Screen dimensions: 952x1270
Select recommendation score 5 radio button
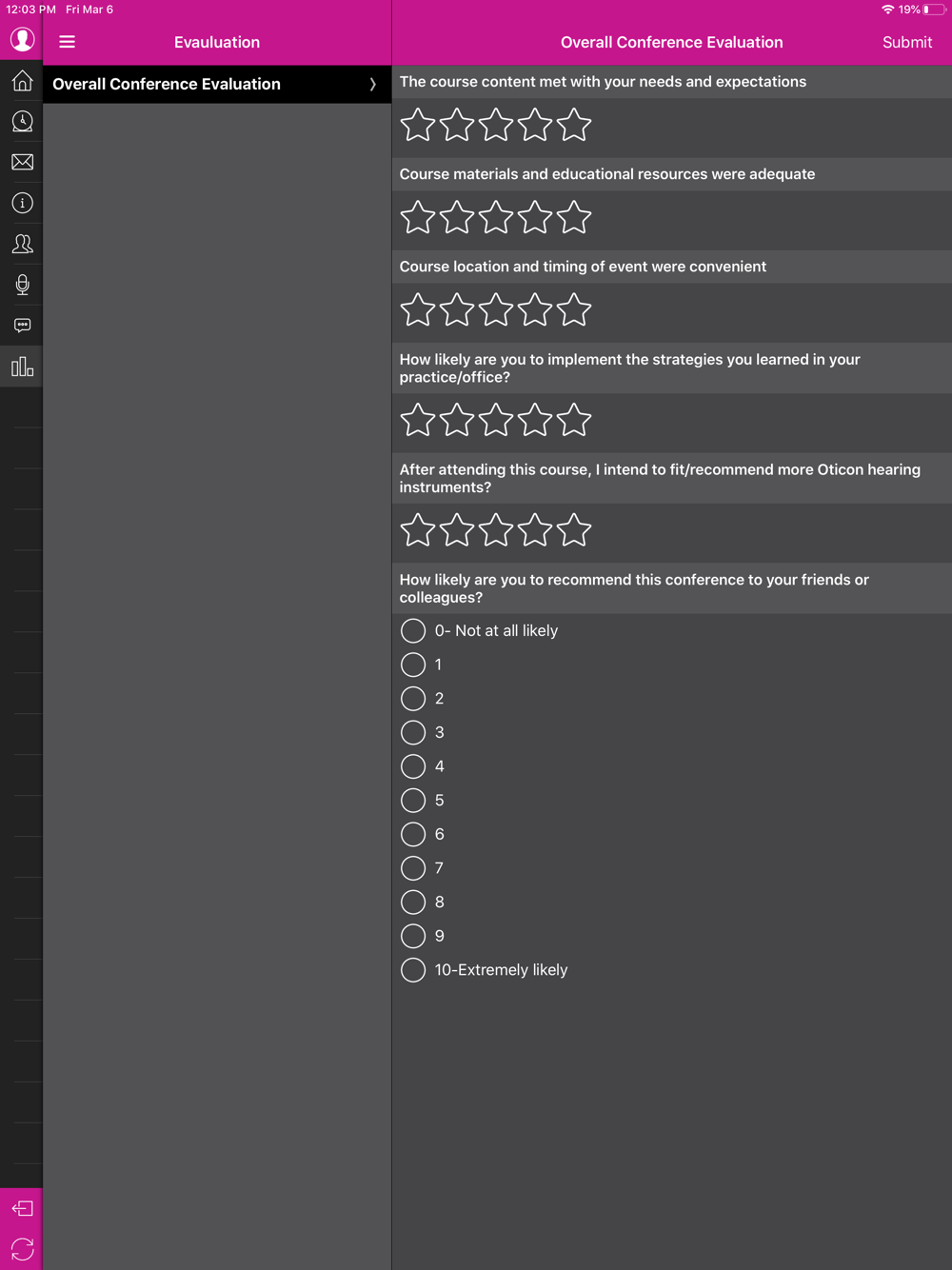413,801
